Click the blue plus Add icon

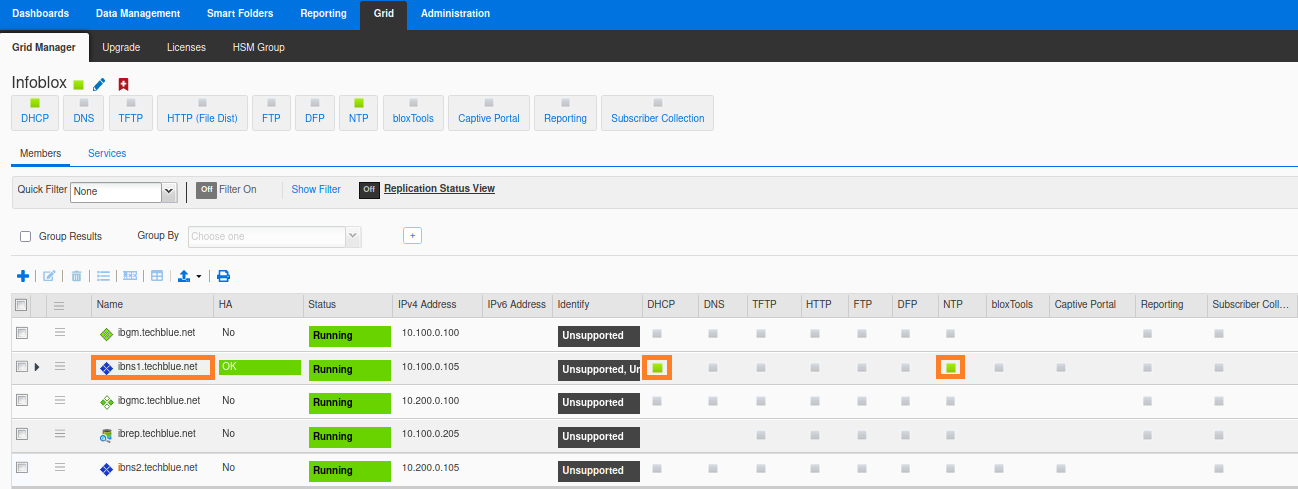(23, 276)
